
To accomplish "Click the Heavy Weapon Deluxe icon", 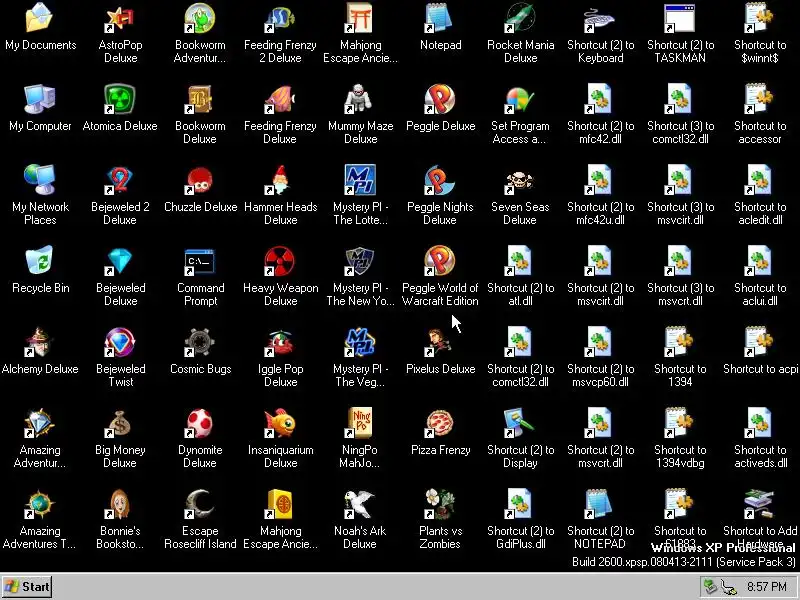I will coord(280,261).
